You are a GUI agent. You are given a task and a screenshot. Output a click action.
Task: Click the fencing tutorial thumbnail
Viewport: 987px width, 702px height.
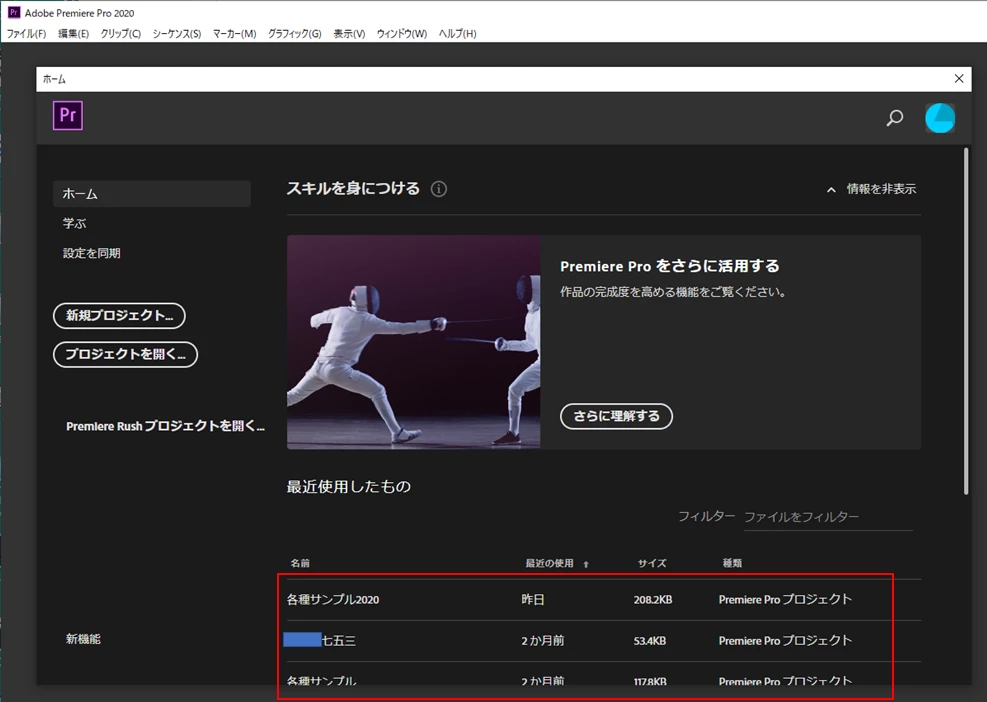[x=414, y=342]
